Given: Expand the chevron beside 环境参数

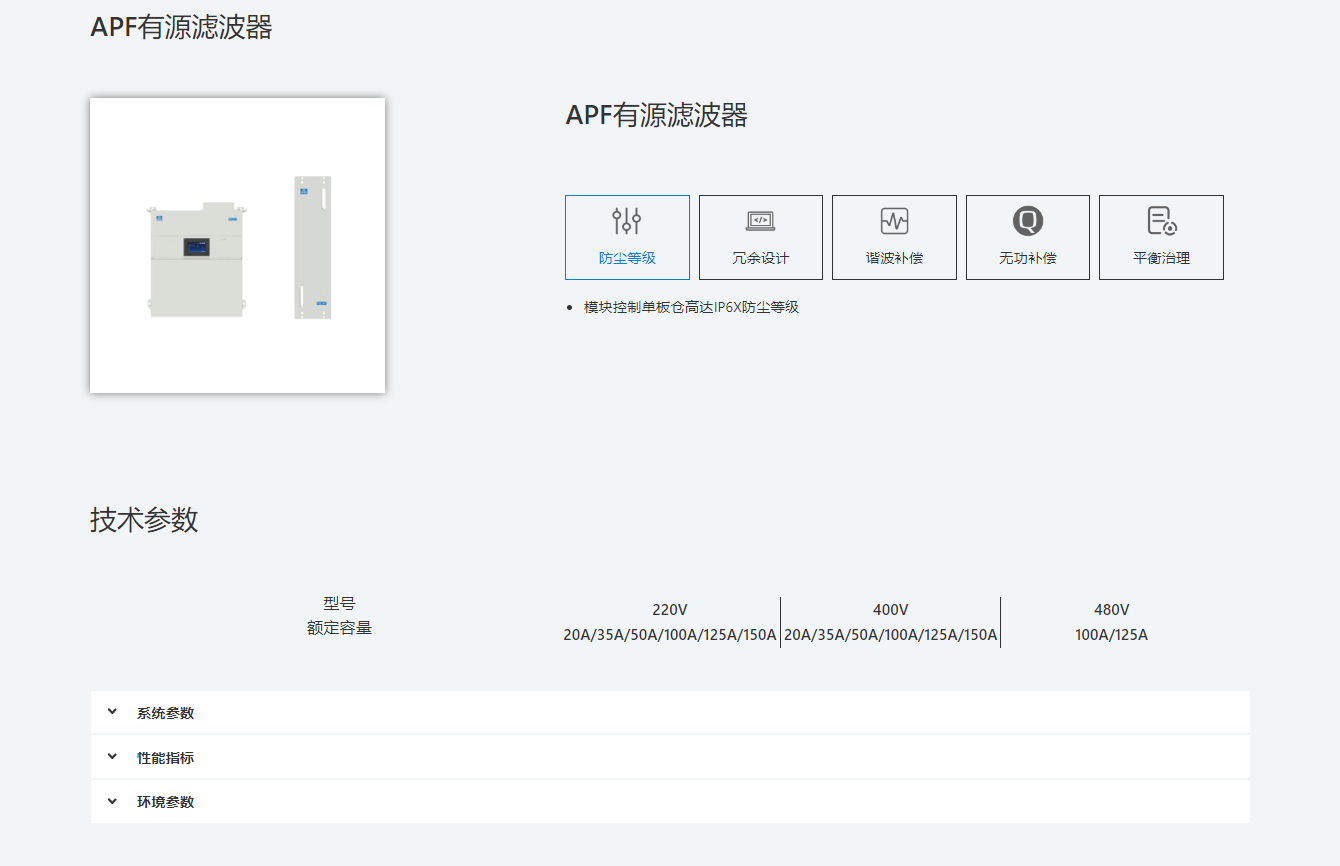Looking at the screenshot, I should (x=112, y=801).
